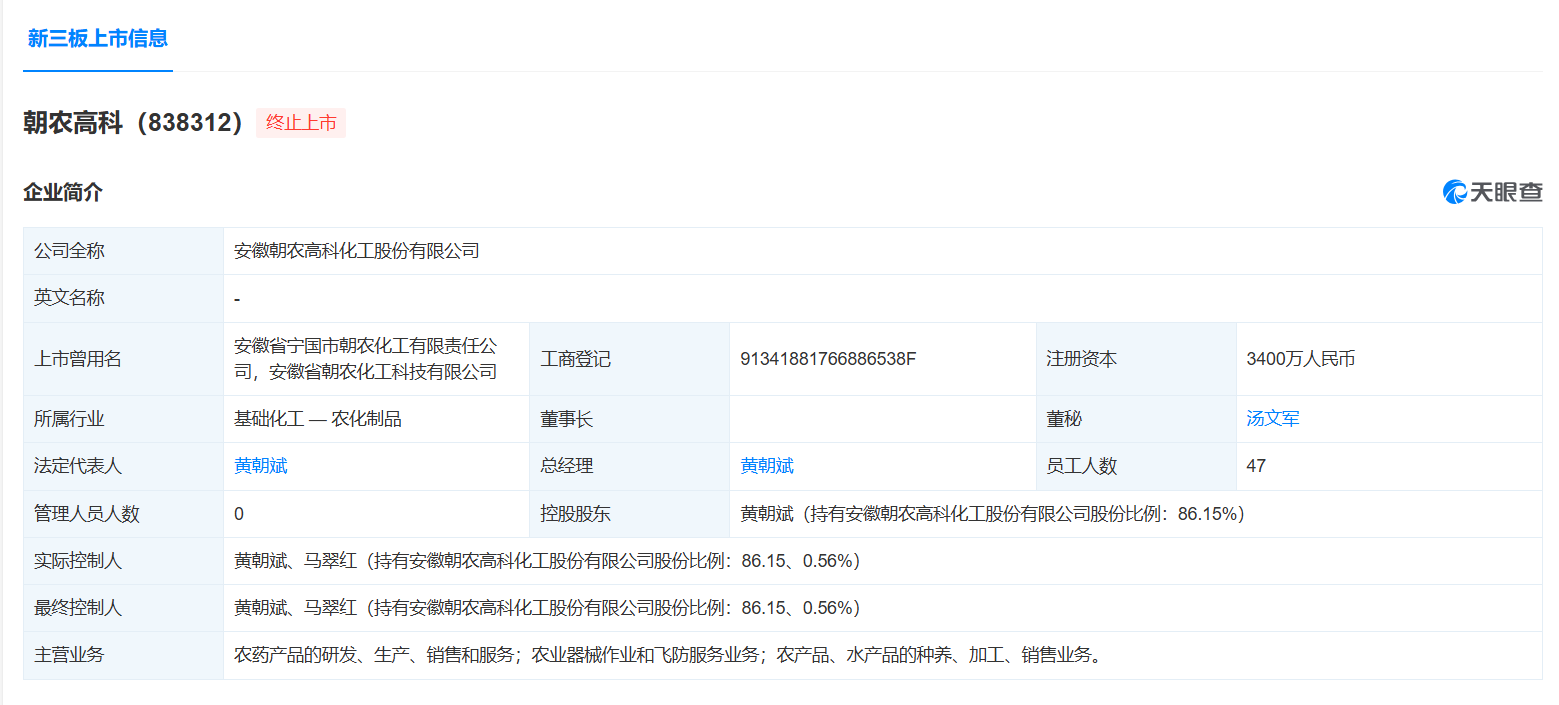Click the 工商登记 label cell
Viewport: 1559px width, 705px height.
click(x=629, y=359)
